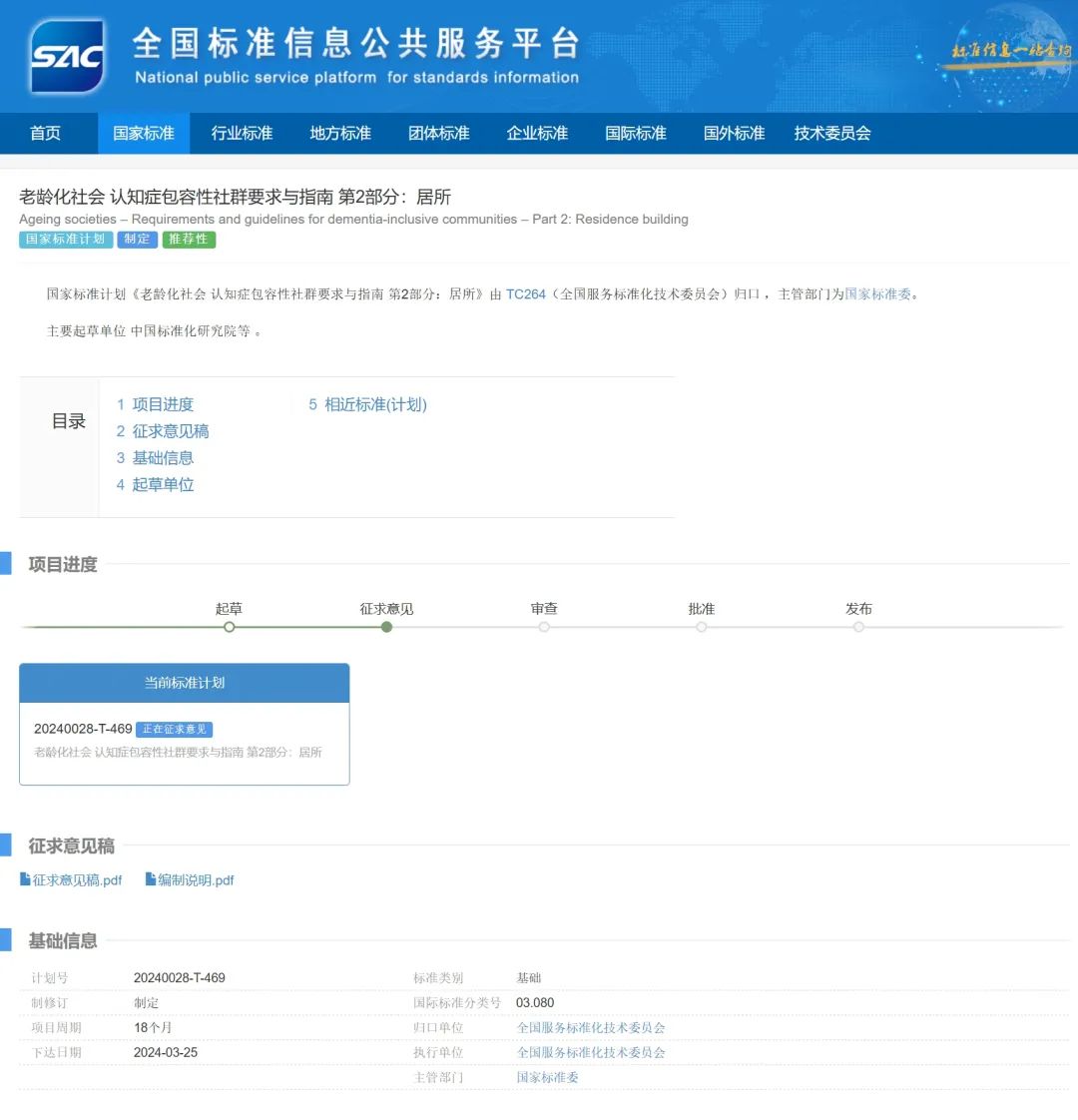Switch to the 行业标准 tab

coord(241,133)
